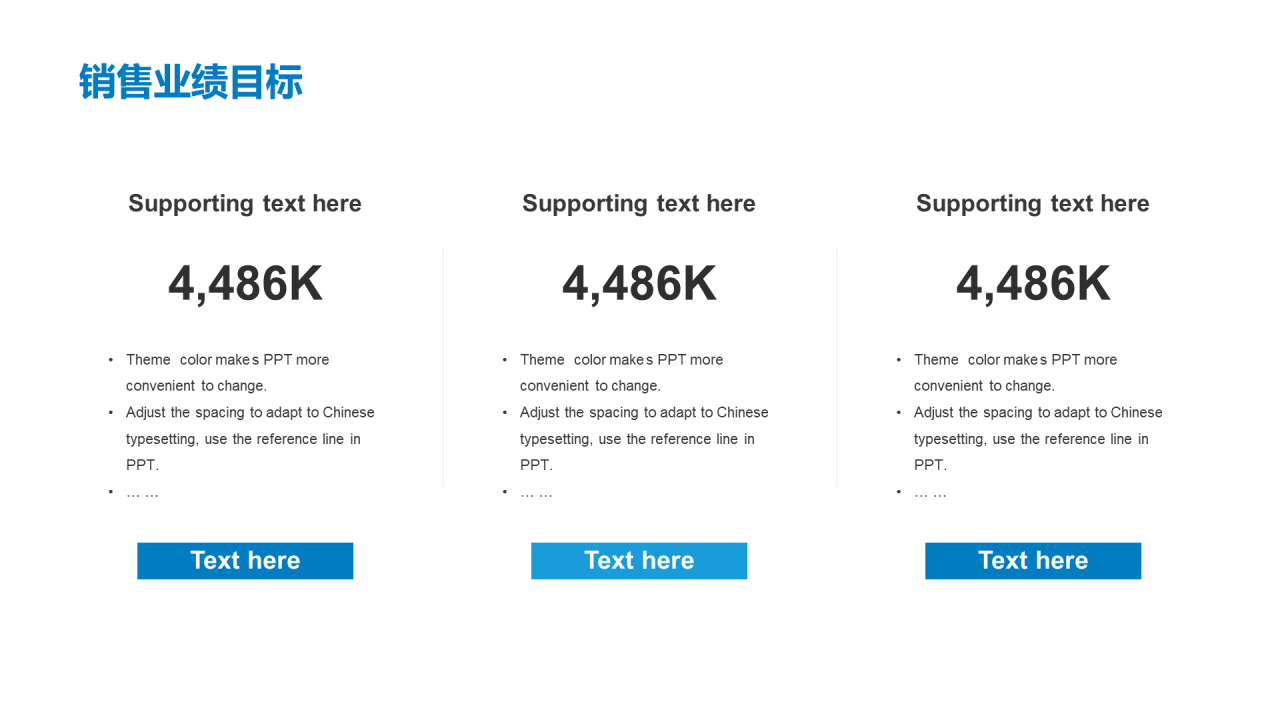Image resolution: width=1280 pixels, height=720 pixels.
Task: Click the right dark blue Text here button
Action: 1033,561
